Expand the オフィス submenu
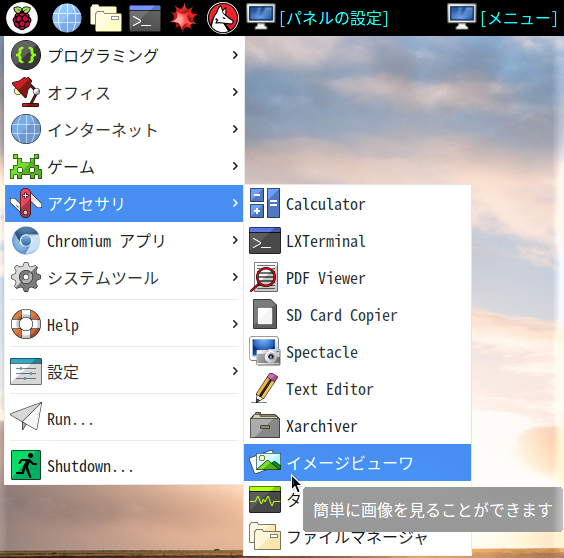 124,92
